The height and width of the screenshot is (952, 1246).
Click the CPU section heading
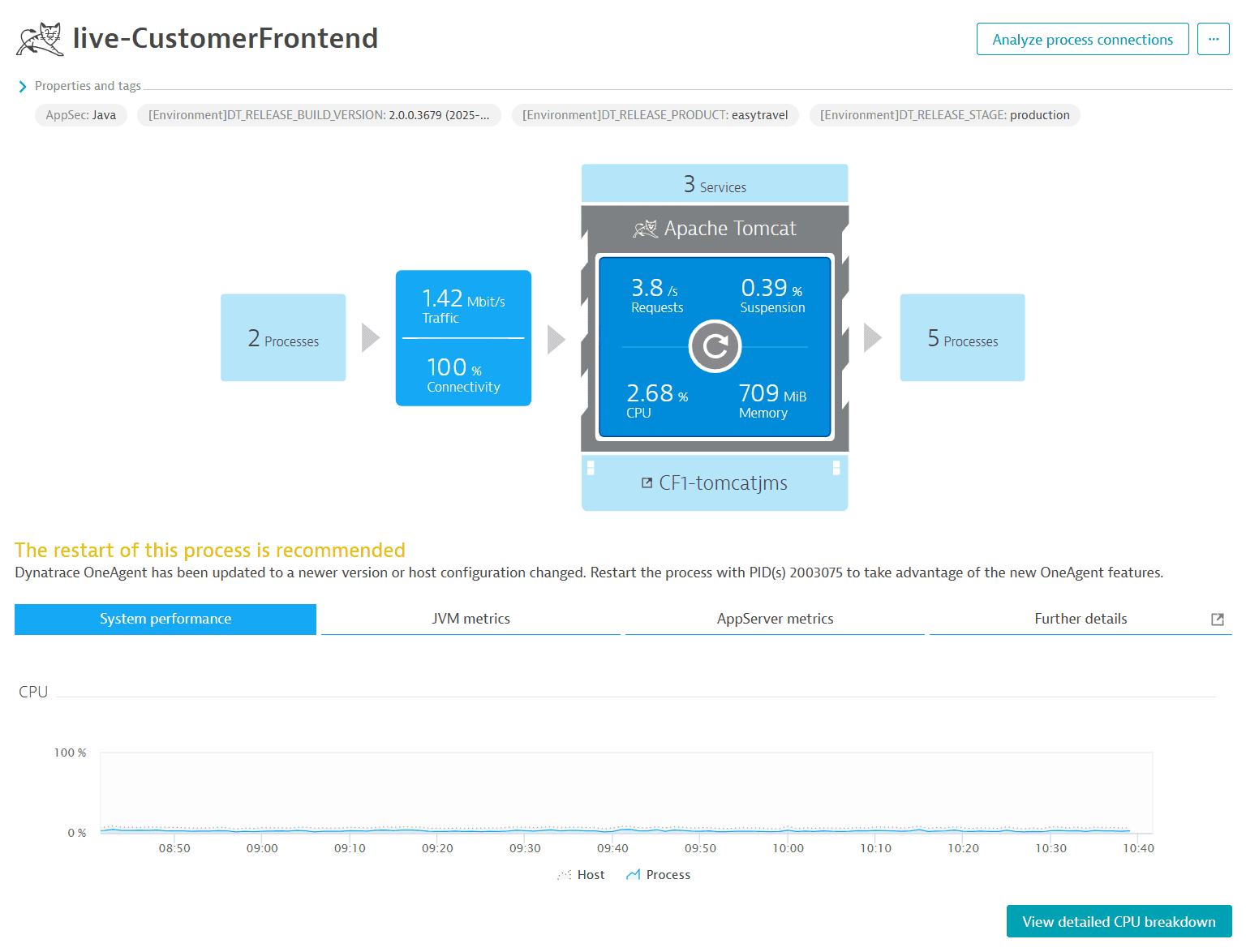pyautogui.click(x=33, y=692)
